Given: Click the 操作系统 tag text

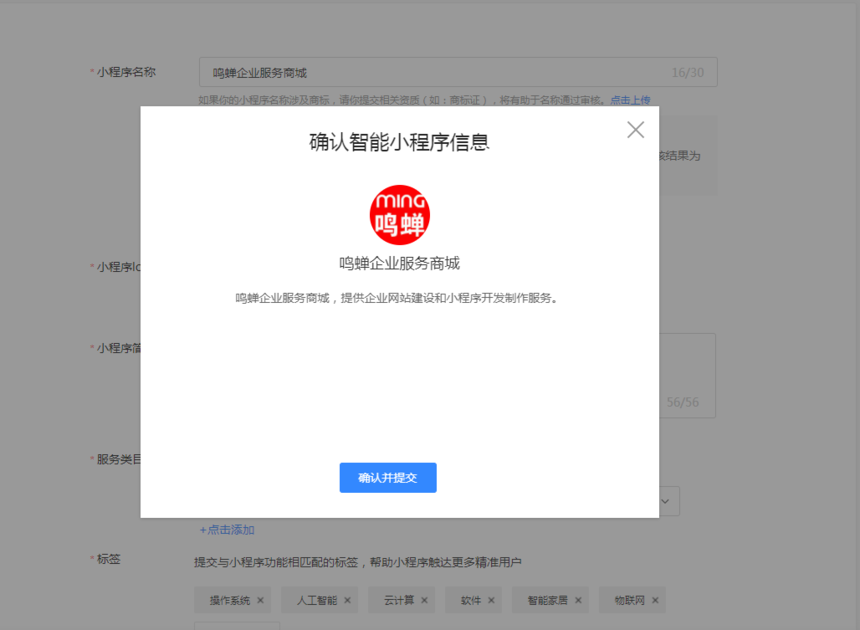Looking at the screenshot, I should click(230, 600).
